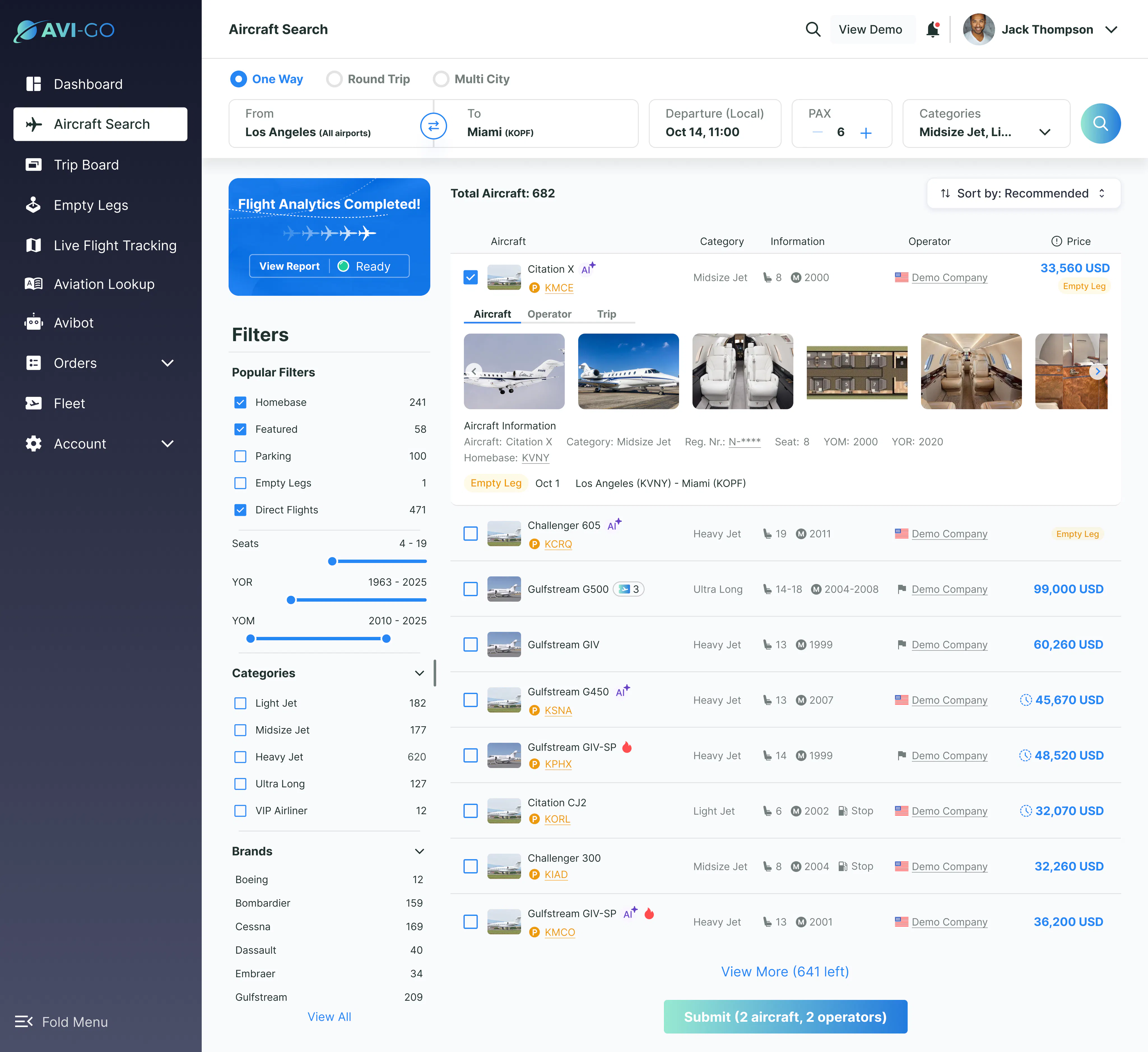This screenshot has height=1052, width=1148.
Task: Deselect Citation X aircraft row
Action: pos(470,277)
